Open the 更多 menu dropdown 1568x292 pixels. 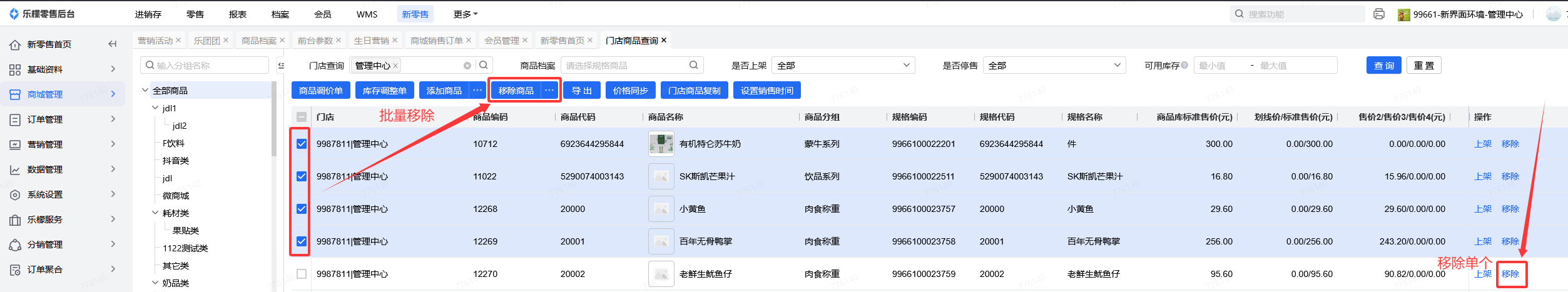[x=466, y=14]
